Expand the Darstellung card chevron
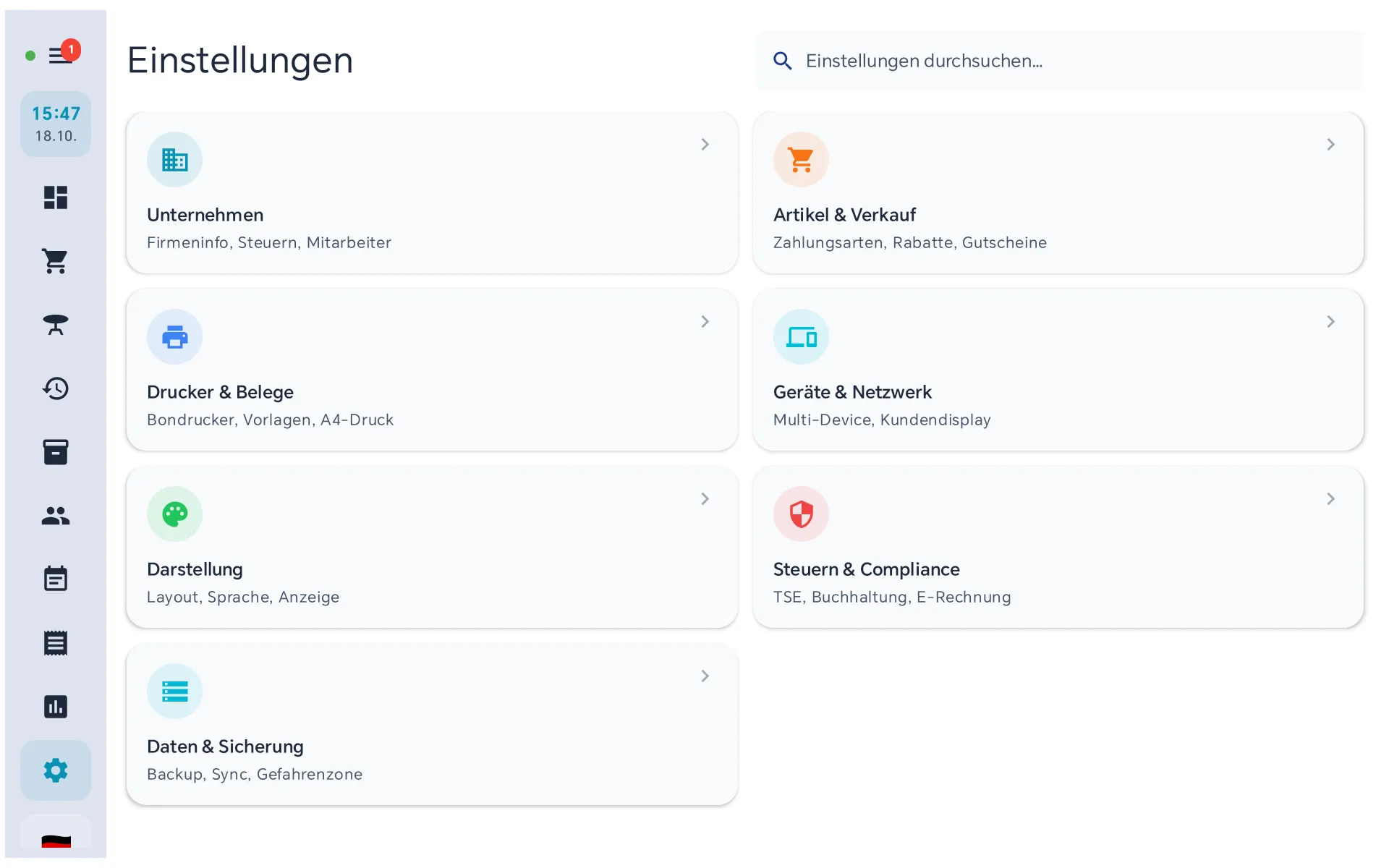 click(x=705, y=499)
